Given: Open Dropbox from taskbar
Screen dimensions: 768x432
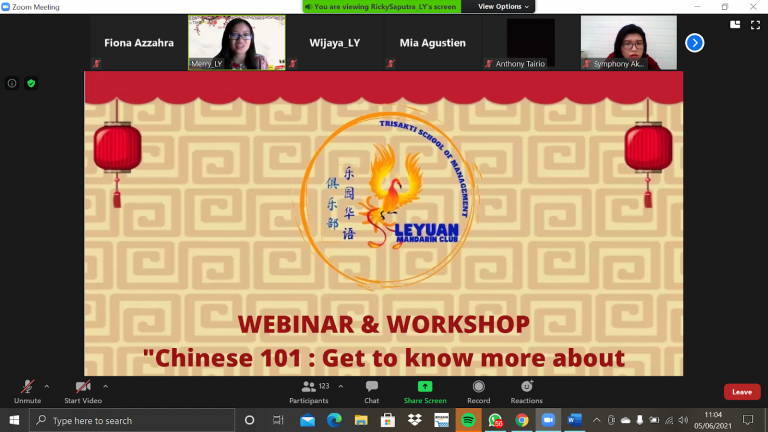Looking at the screenshot, I should [x=415, y=420].
